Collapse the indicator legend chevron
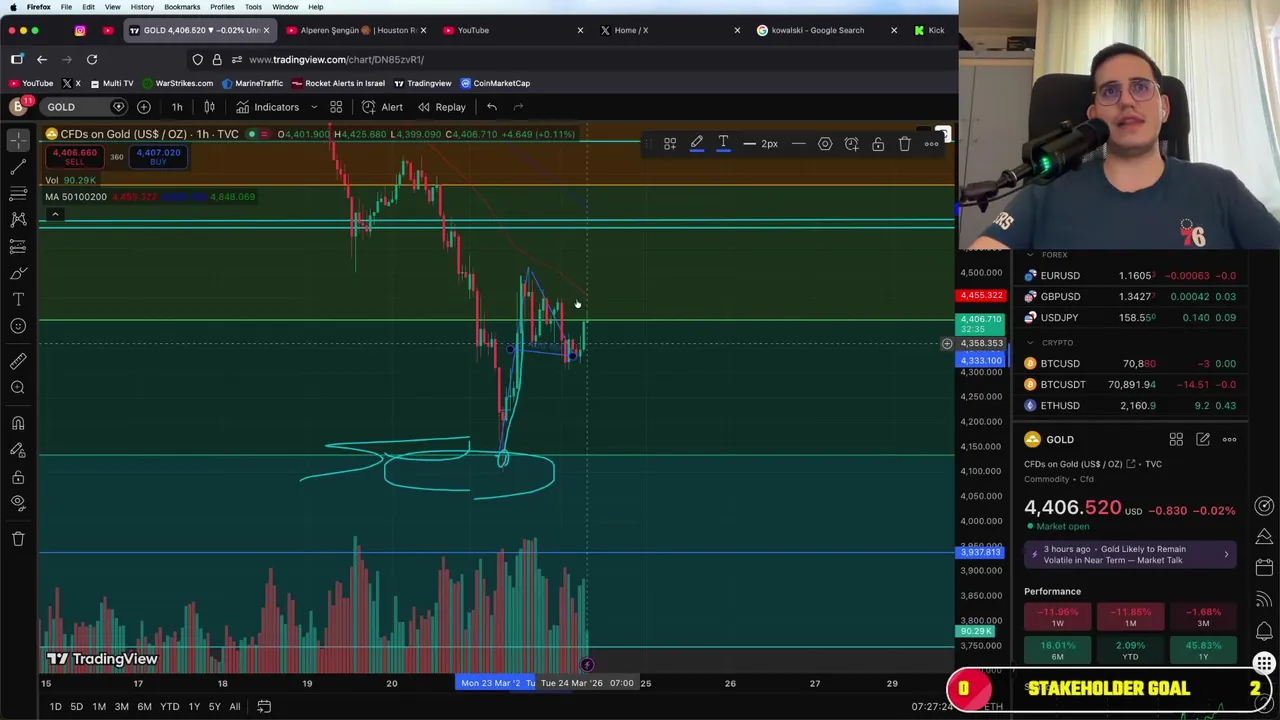 tap(55, 214)
